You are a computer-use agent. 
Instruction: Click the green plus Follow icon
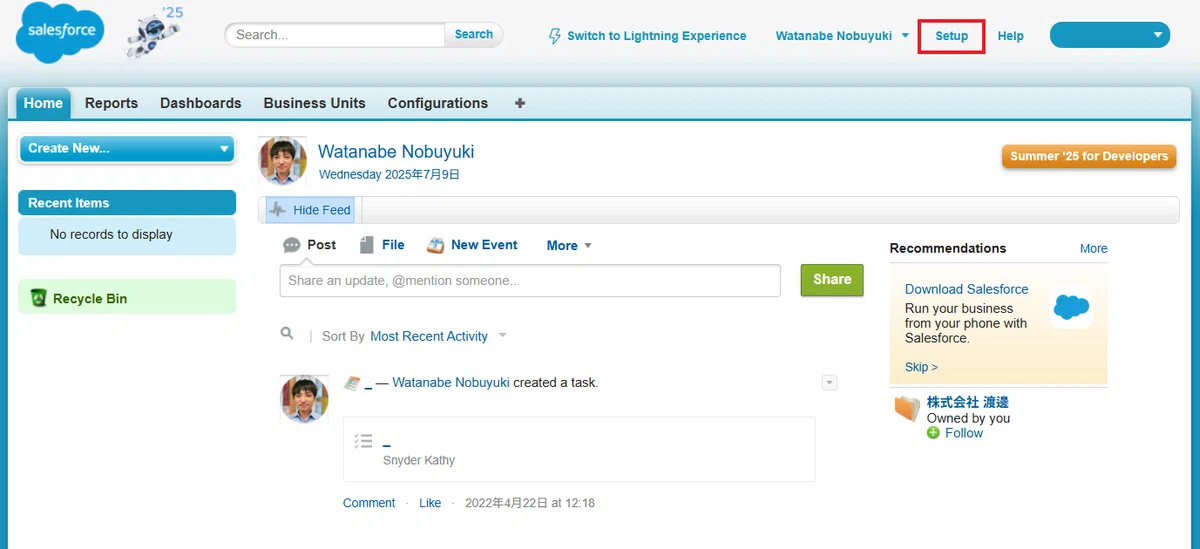tap(933, 433)
